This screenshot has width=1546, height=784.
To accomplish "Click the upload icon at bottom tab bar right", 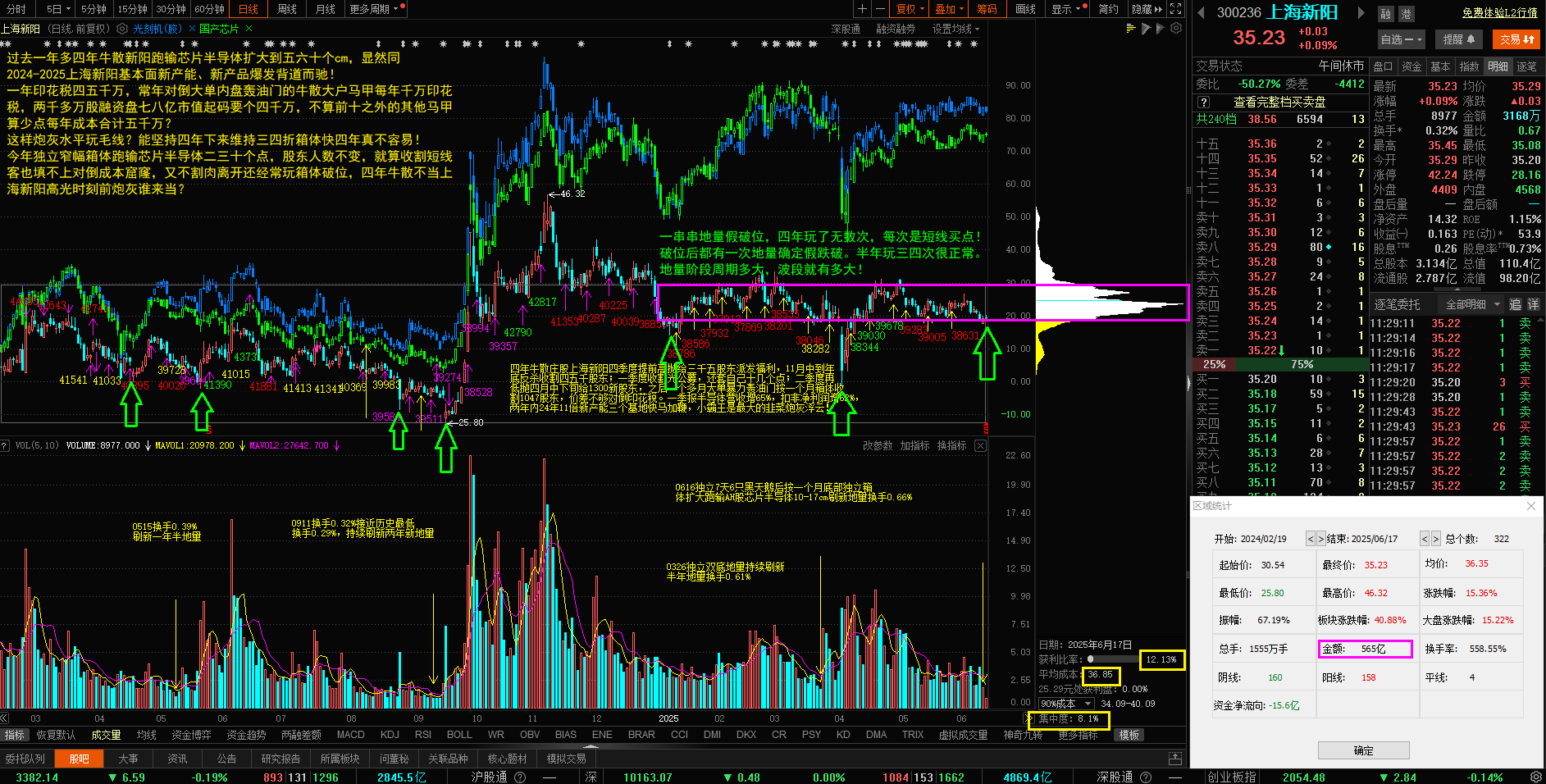I will tap(1174, 759).
